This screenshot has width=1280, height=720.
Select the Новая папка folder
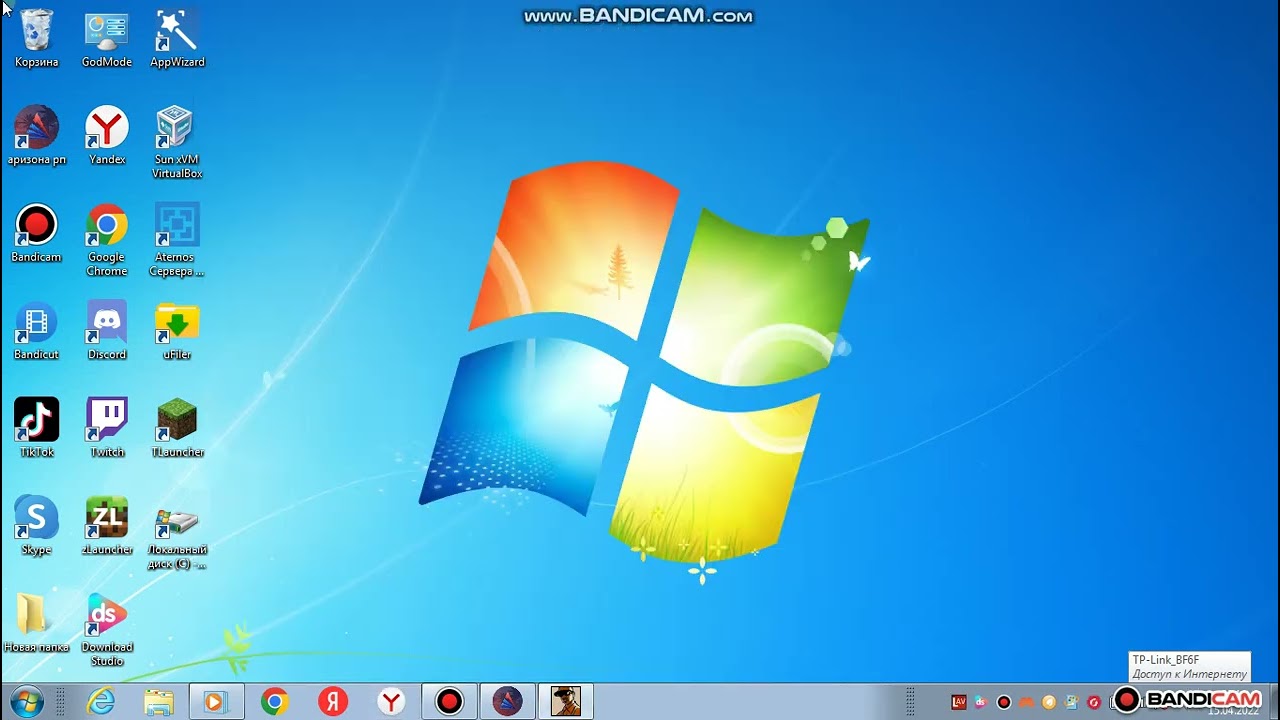[x=37, y=623]
